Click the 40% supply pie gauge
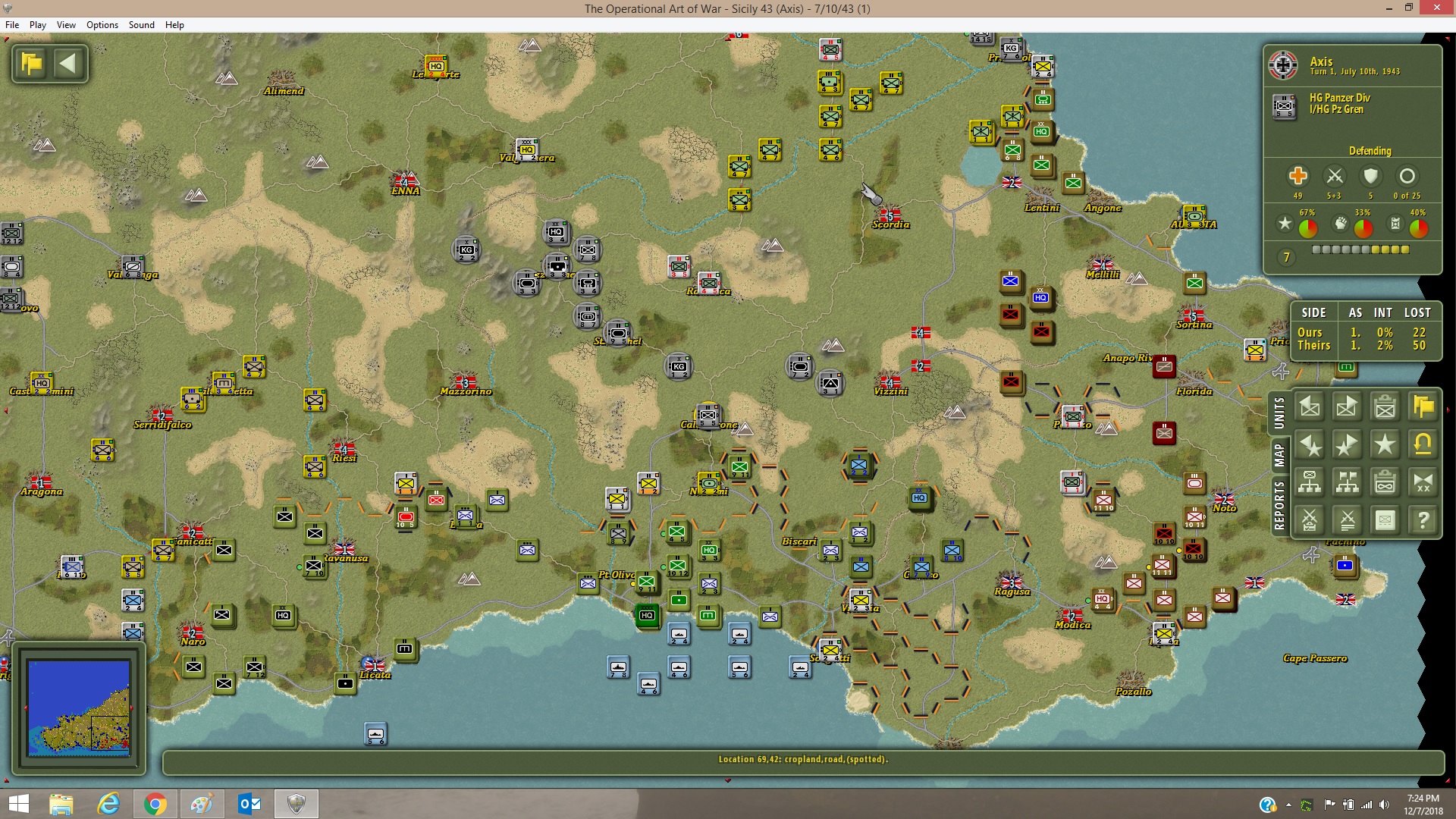Screen dimensions: 1456x819 coord(1419,227)
